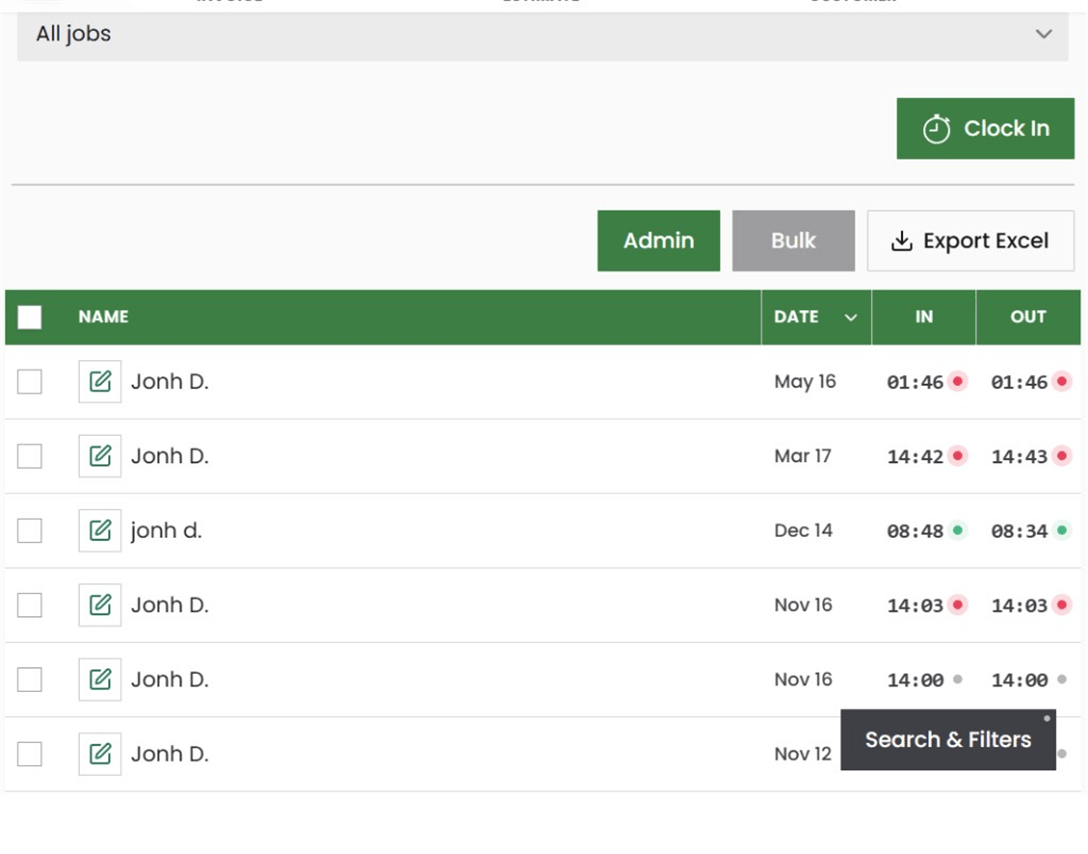Click the Clock In button

(x=985, y=128)
